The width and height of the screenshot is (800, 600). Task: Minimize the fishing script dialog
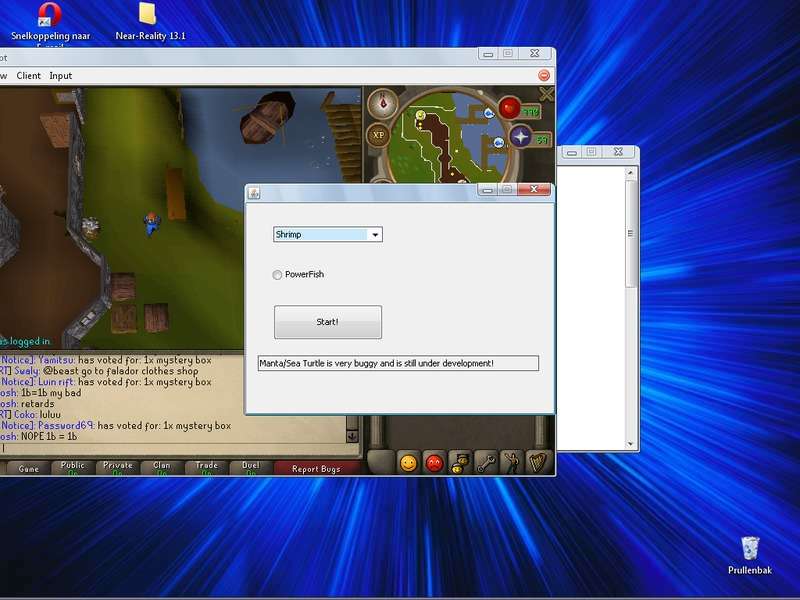click(487, 190)
